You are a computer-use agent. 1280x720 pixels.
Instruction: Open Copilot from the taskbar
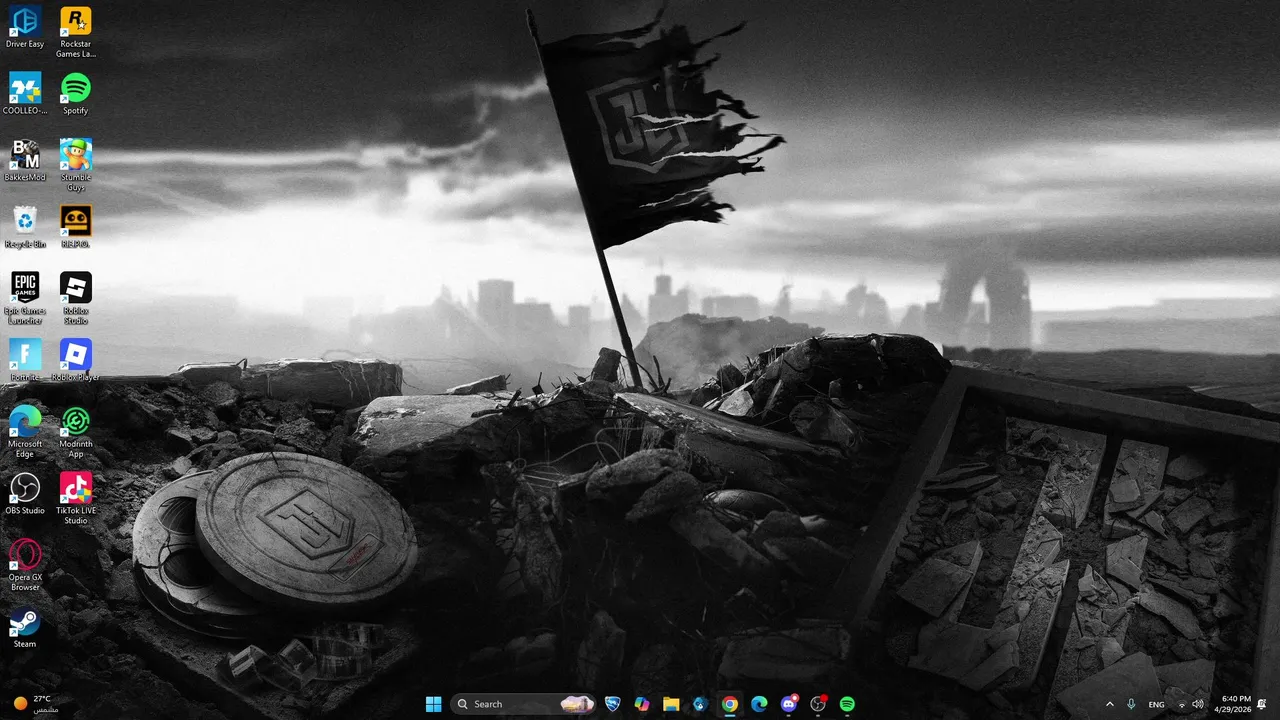pyautogui.click(x=642, y=704)
